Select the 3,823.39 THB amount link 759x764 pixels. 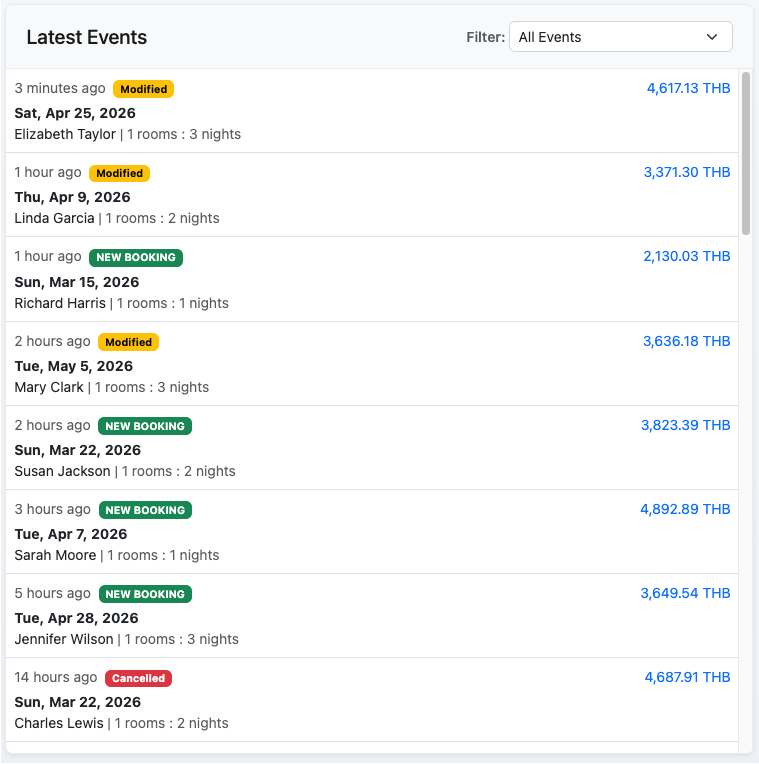pos(685,425)
